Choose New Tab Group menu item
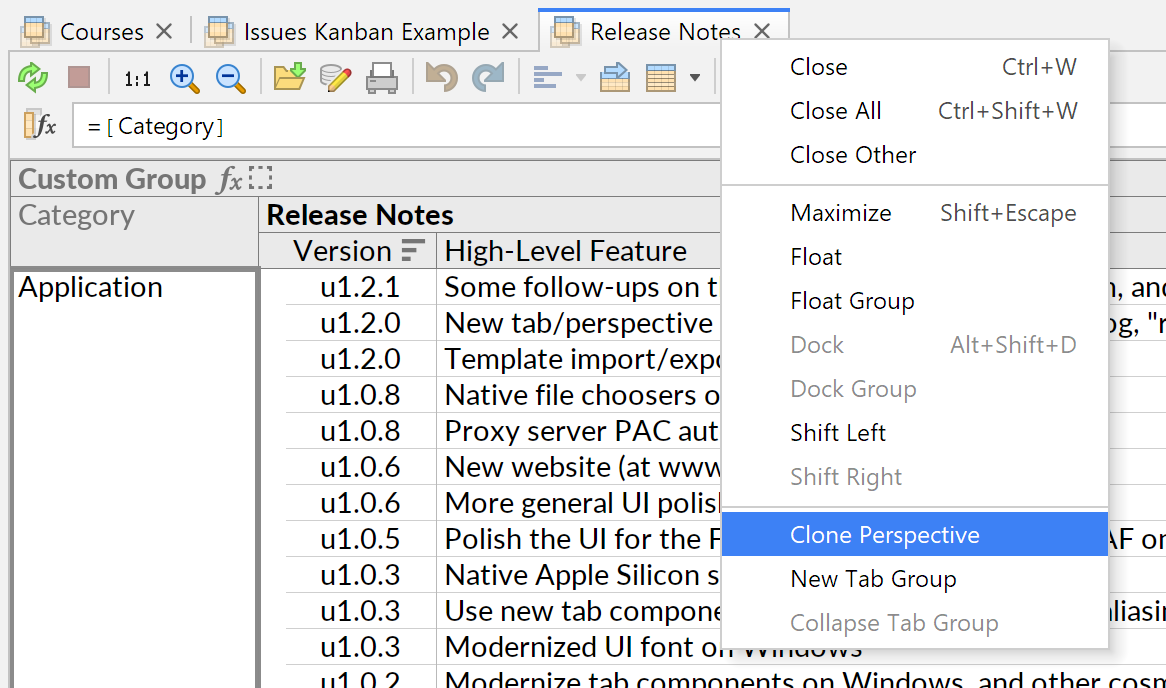The image size is (1166, 688). click(x=873, y=579)
